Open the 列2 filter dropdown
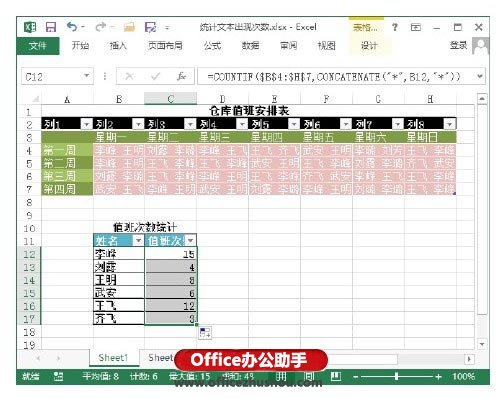Image resolution: width=502 pixels, height=398 pixels. (x=138, y=124)
